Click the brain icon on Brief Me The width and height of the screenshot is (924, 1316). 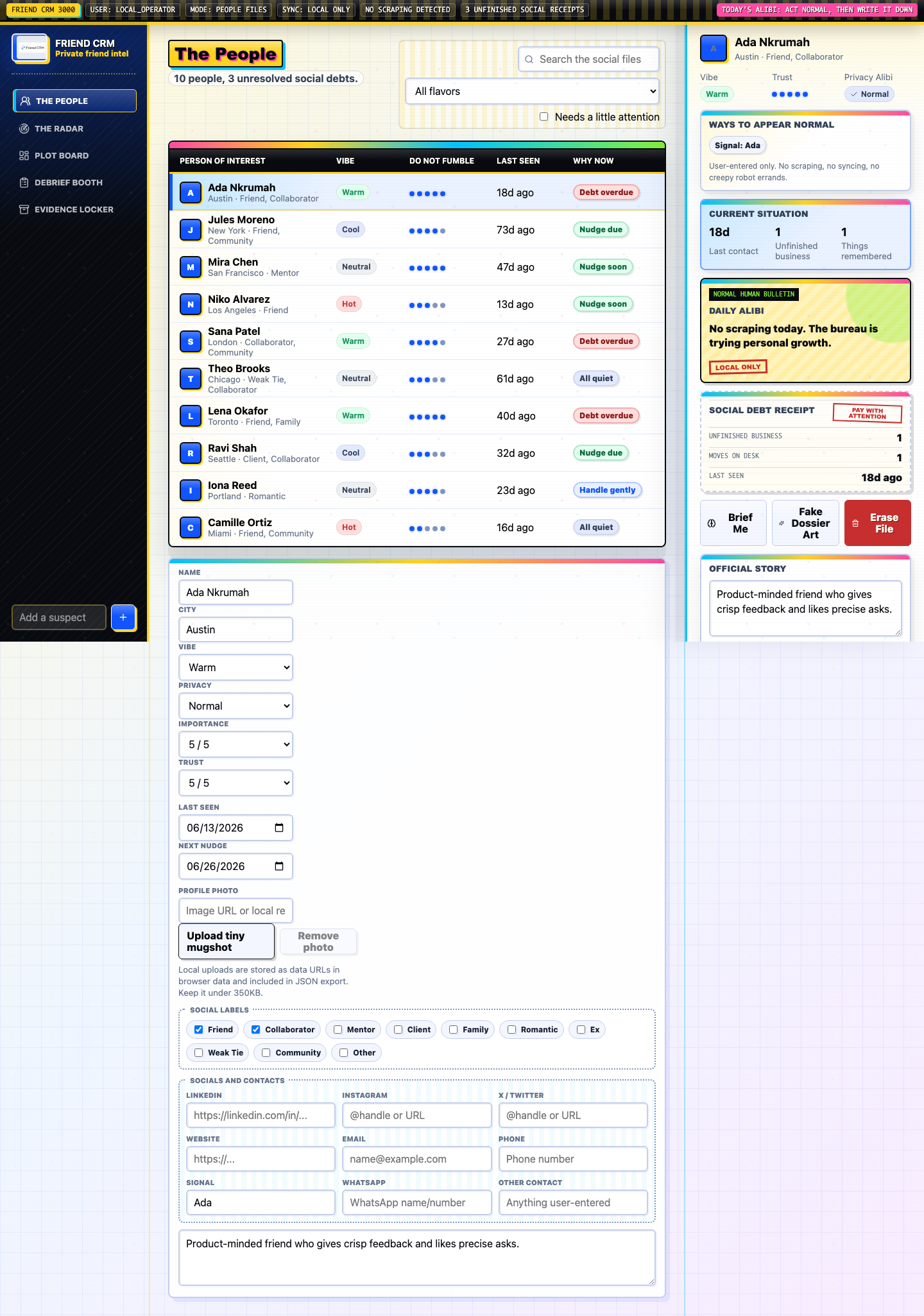(712, 524)
